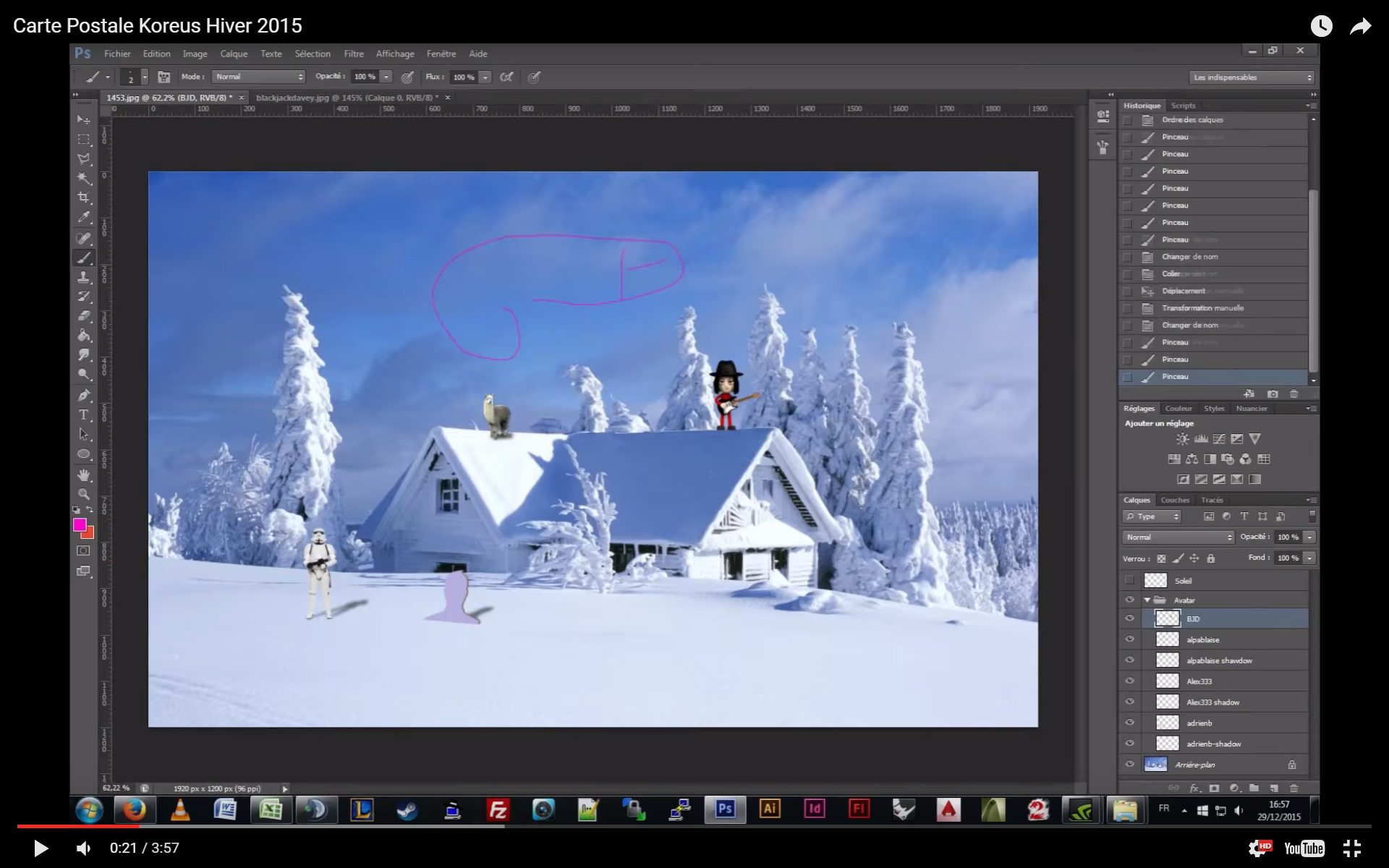Screen dimensions: 1389x868
Task: Select 'Transformation manuelle' history state
Action: [x=1202, y=308]
